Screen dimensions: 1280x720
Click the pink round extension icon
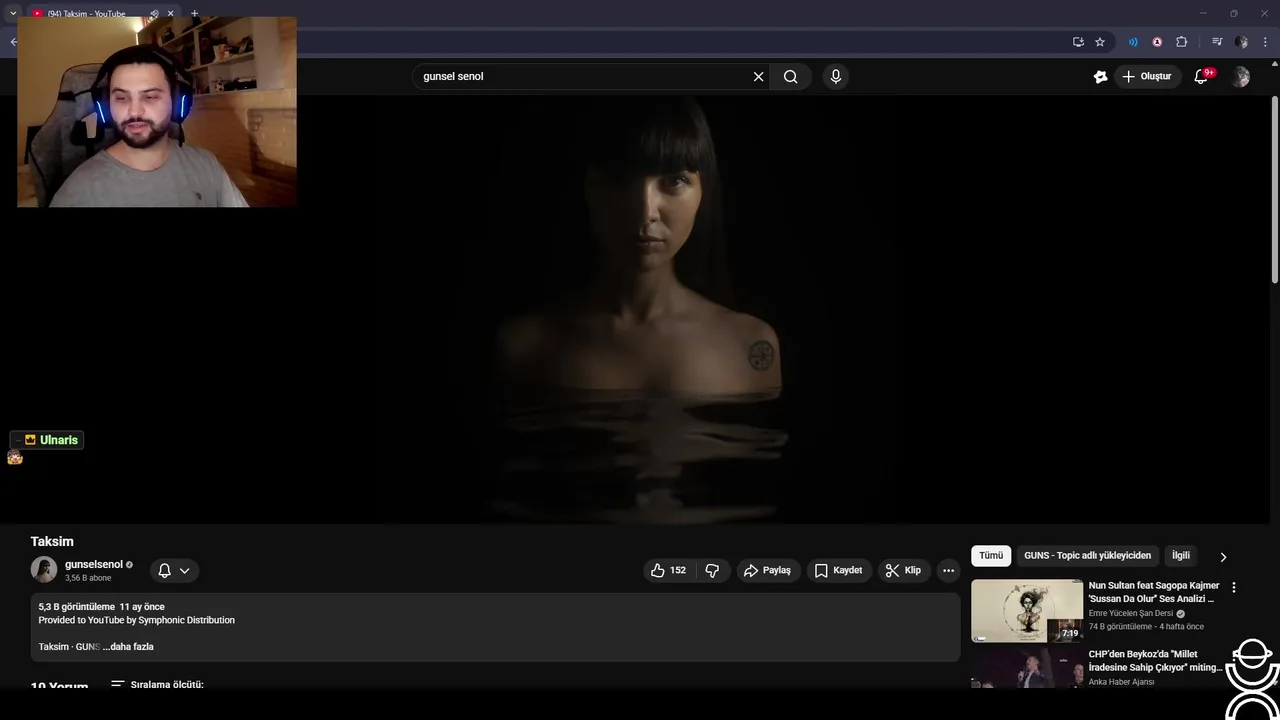(x=1157, y=42)
